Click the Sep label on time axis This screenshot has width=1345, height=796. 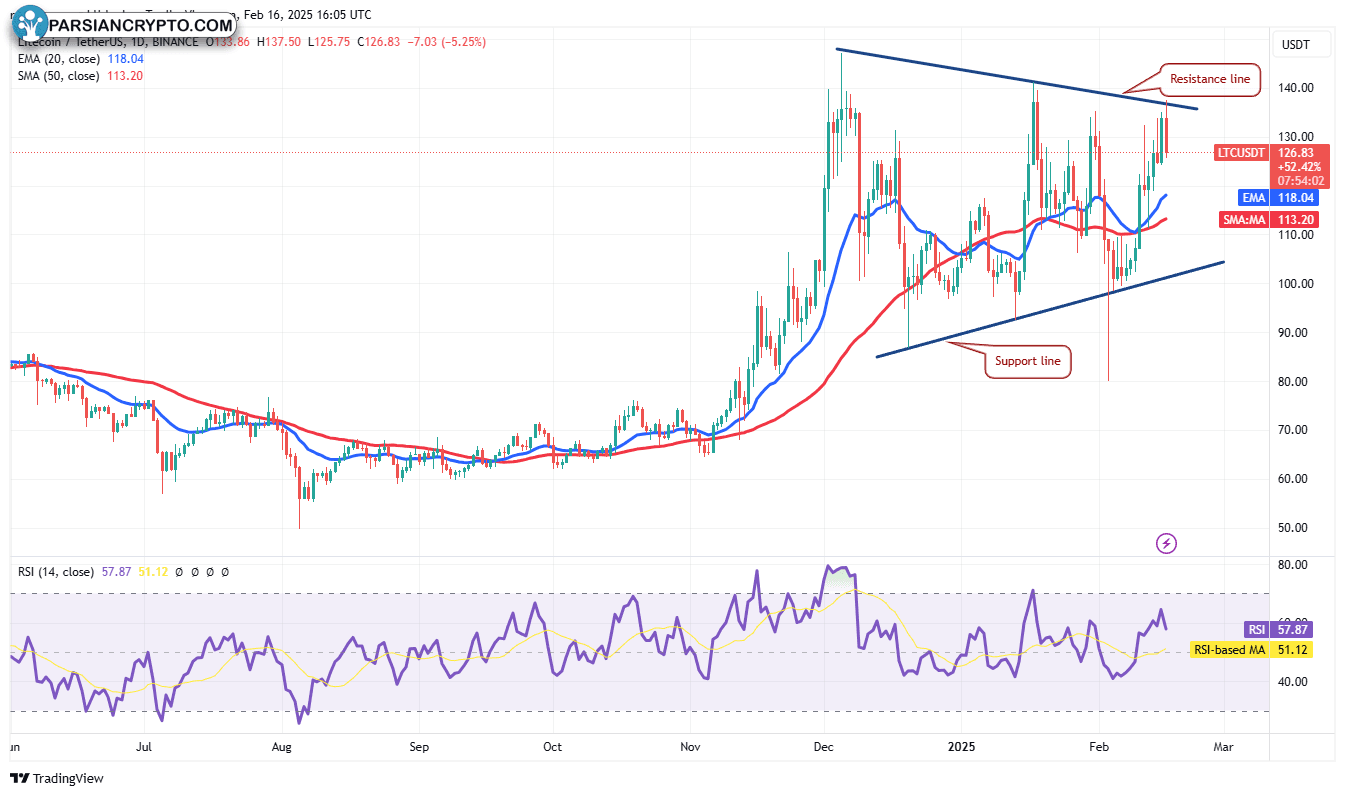point(418,747)
